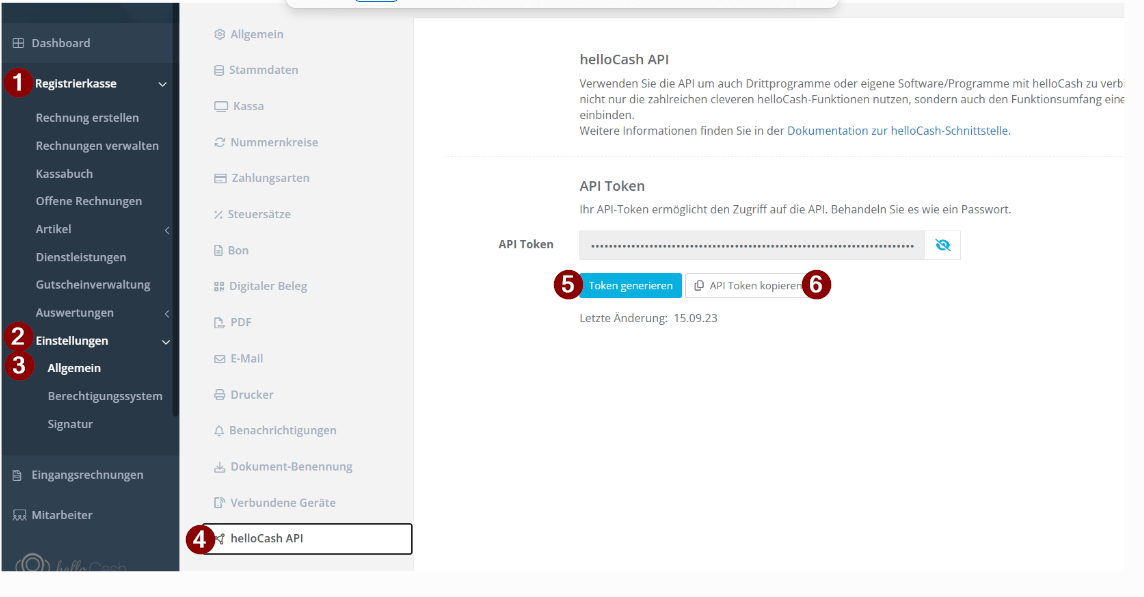The image size is (1144, 597).
Task: Click the Token generieren button
Action: coord(630,285)
